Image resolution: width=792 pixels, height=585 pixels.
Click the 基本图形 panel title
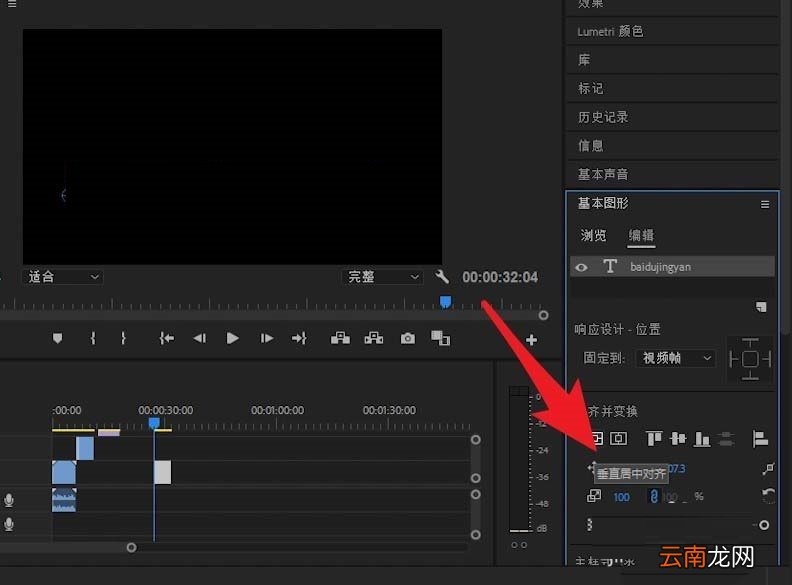pos(603,203)
